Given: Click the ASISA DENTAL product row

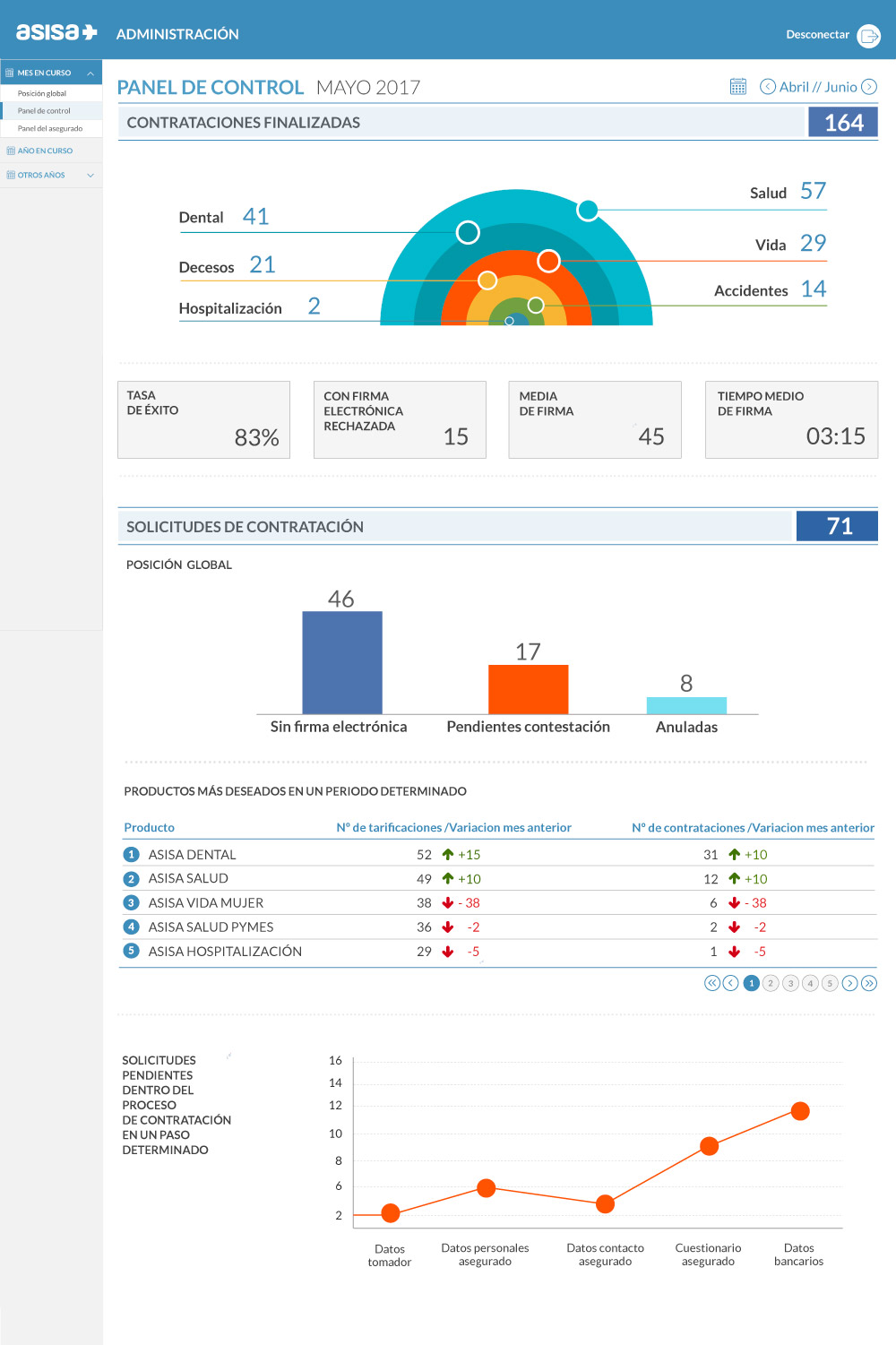Looking at the screenshot, I should pos(192,855).
